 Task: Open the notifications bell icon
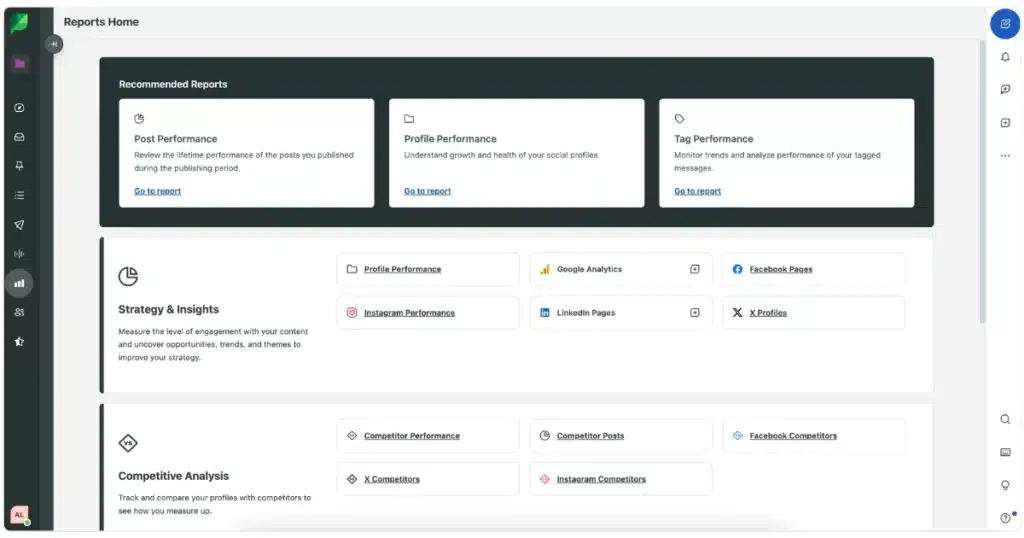pos(1005,57)
